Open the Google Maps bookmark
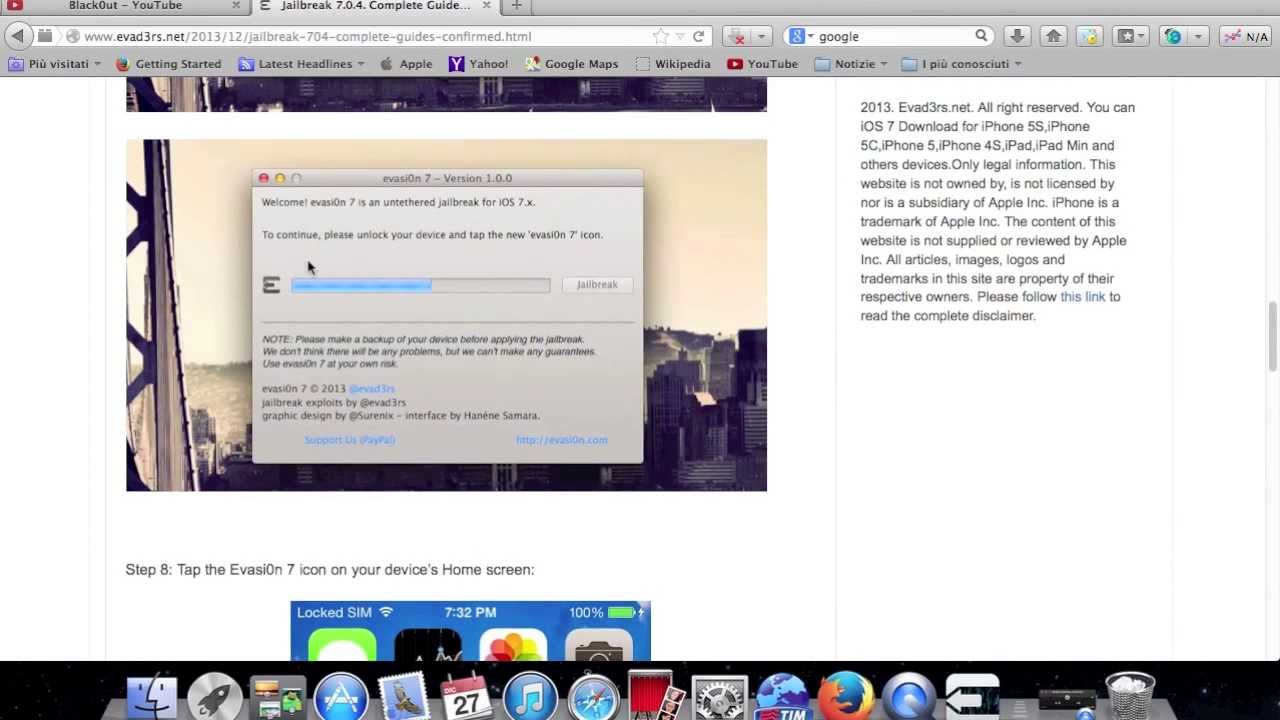Screen dimensions: 1280x720 (571, 64)
